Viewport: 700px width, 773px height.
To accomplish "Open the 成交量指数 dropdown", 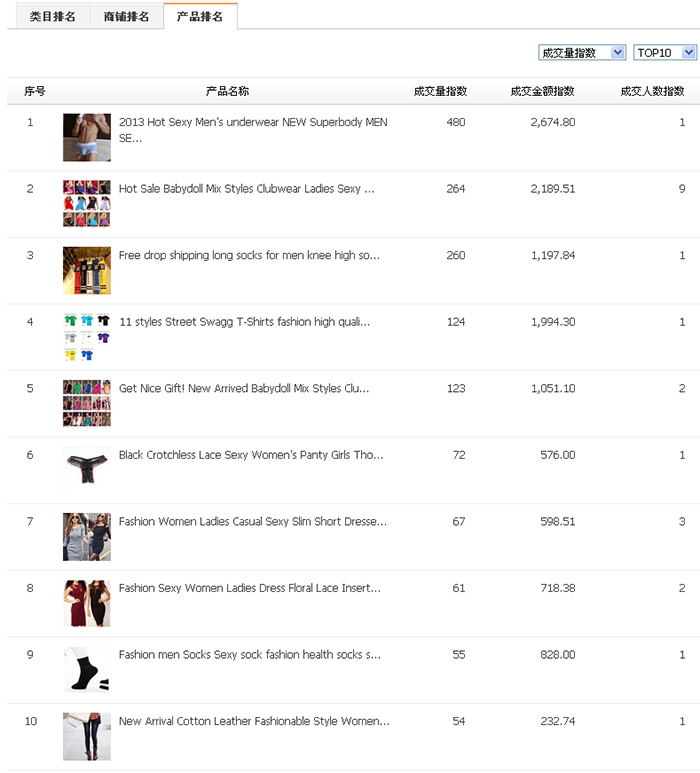I will [x=582, y=52].
